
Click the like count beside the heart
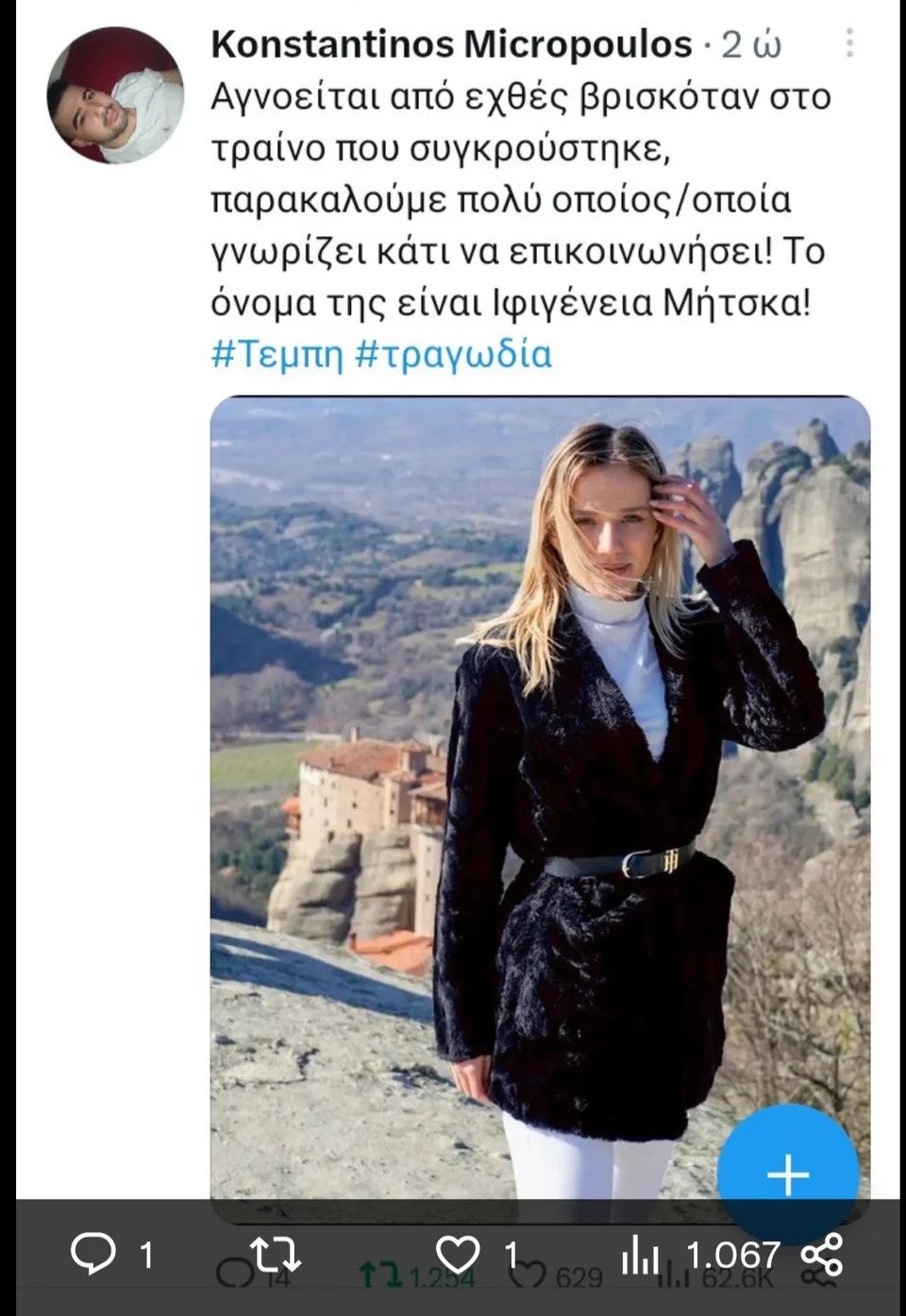click(x=512, y=1255)
